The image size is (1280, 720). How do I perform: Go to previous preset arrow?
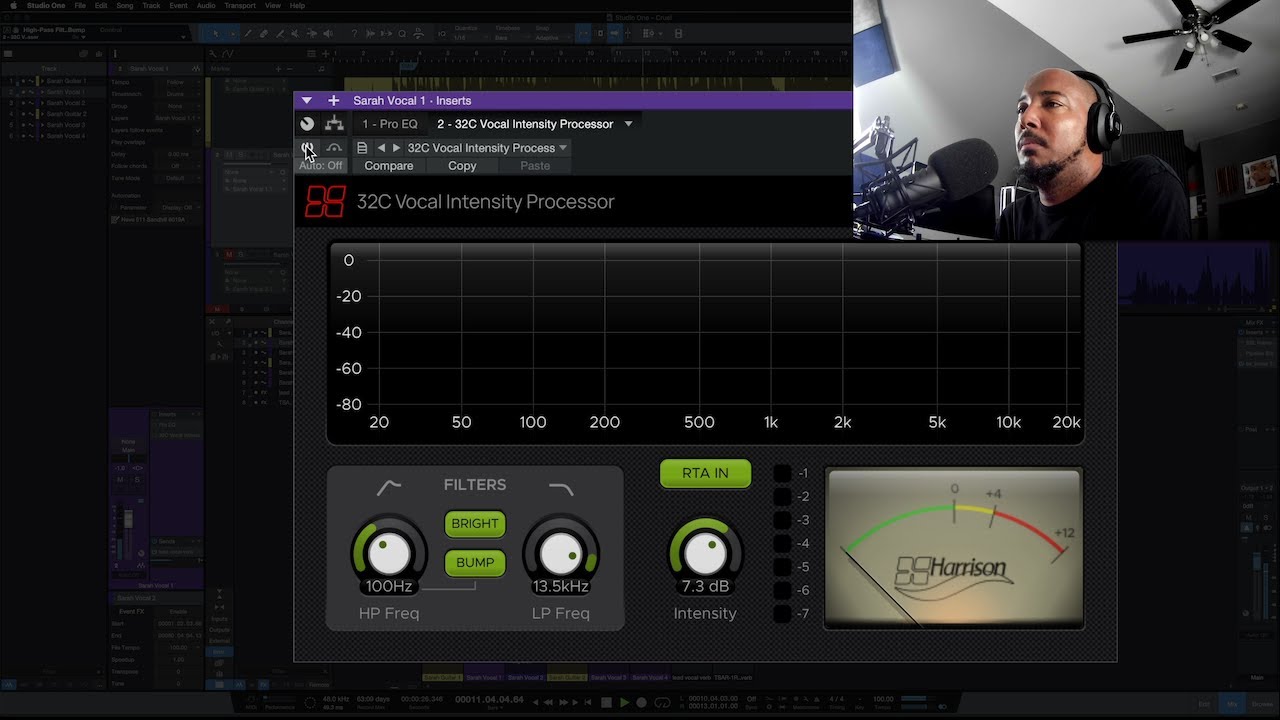point(381,148)
